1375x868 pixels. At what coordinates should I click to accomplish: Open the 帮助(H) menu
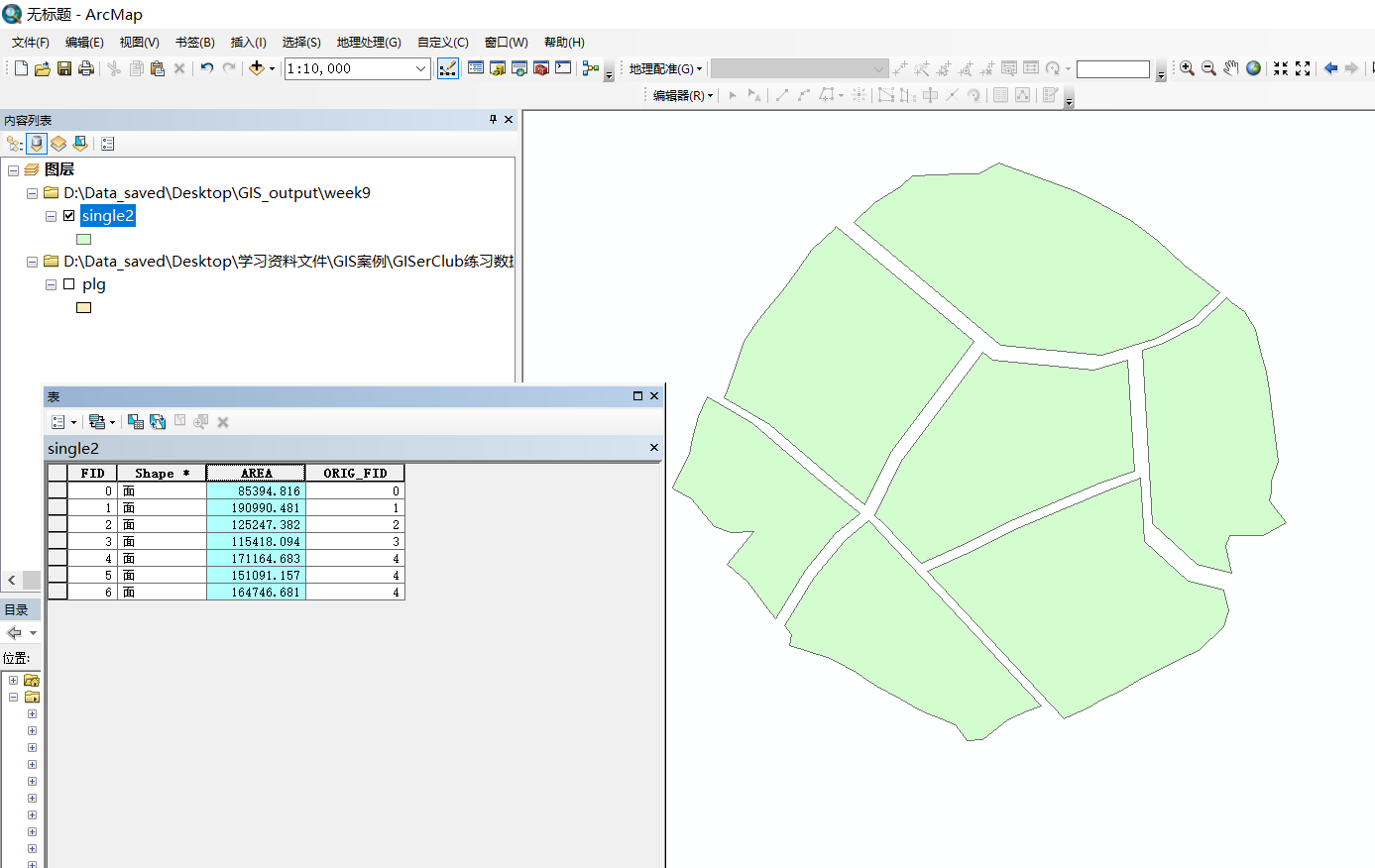pos(564,42)
